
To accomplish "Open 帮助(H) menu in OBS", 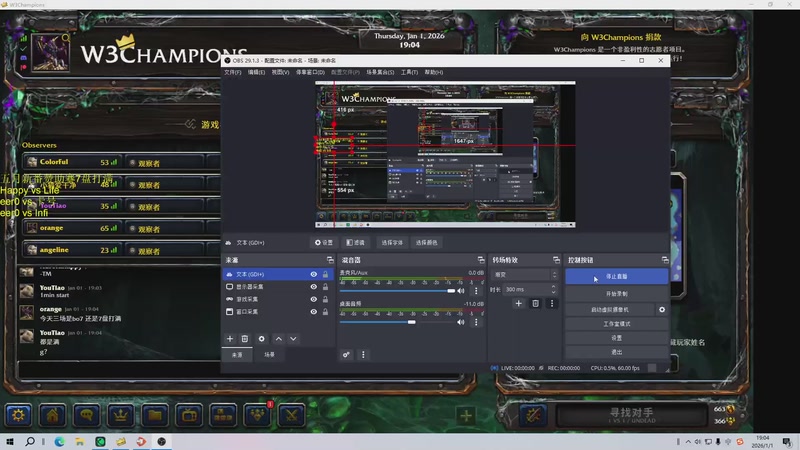I will [x=434, y=72].
